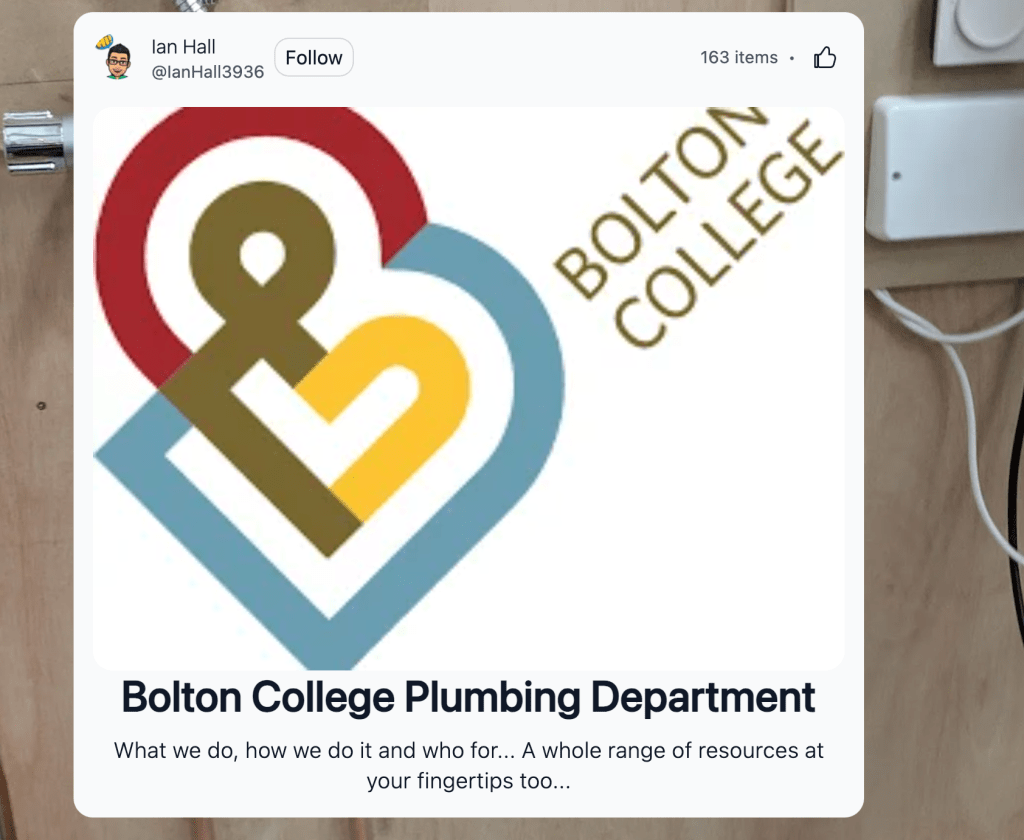Click the dot separator beside the items count
The width and height of the screenshot is (1024, 840).
(x=792, y=58)
